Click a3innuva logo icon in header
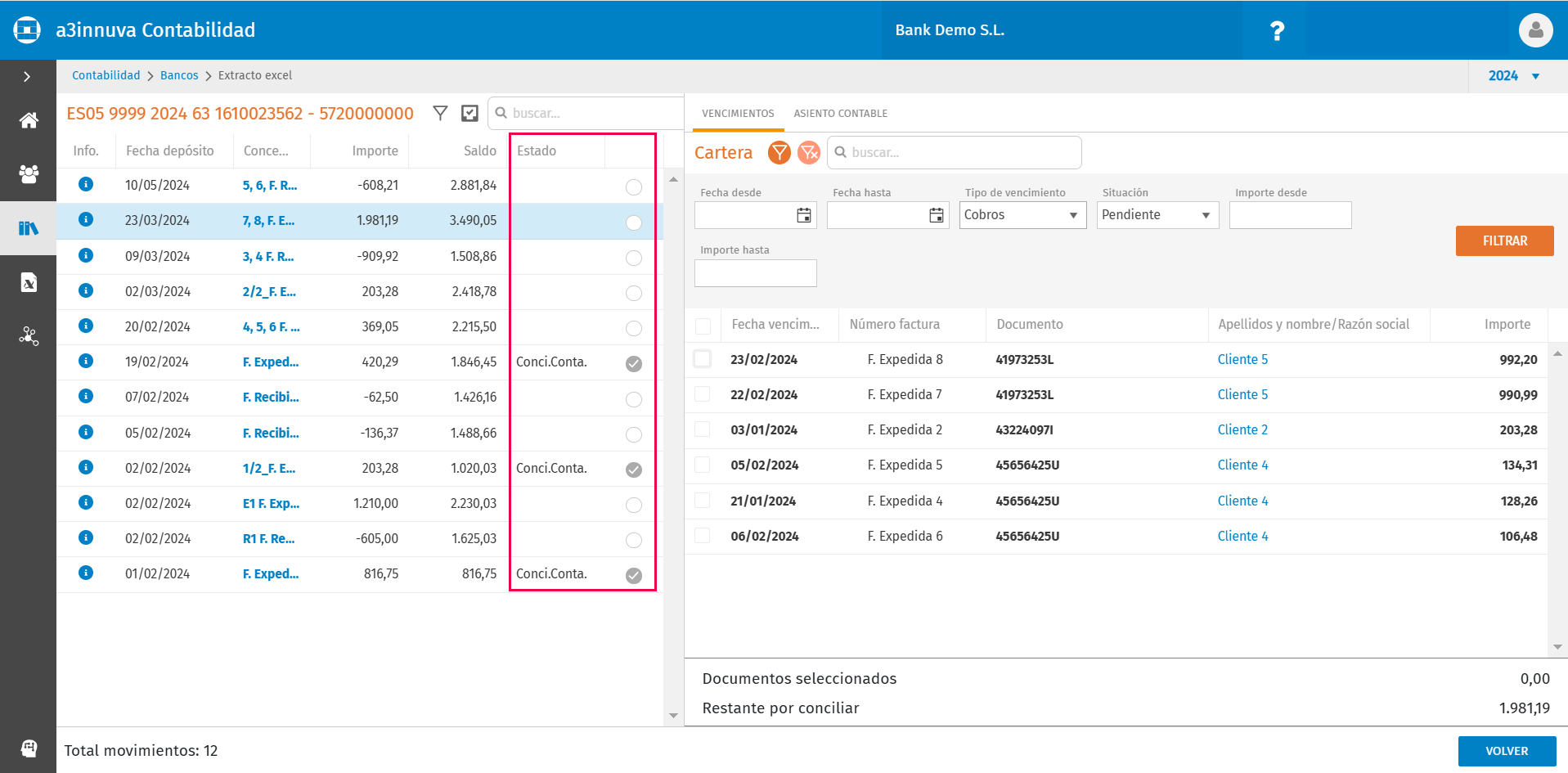This screenshot has width=1568, height=773. point(27,30)
